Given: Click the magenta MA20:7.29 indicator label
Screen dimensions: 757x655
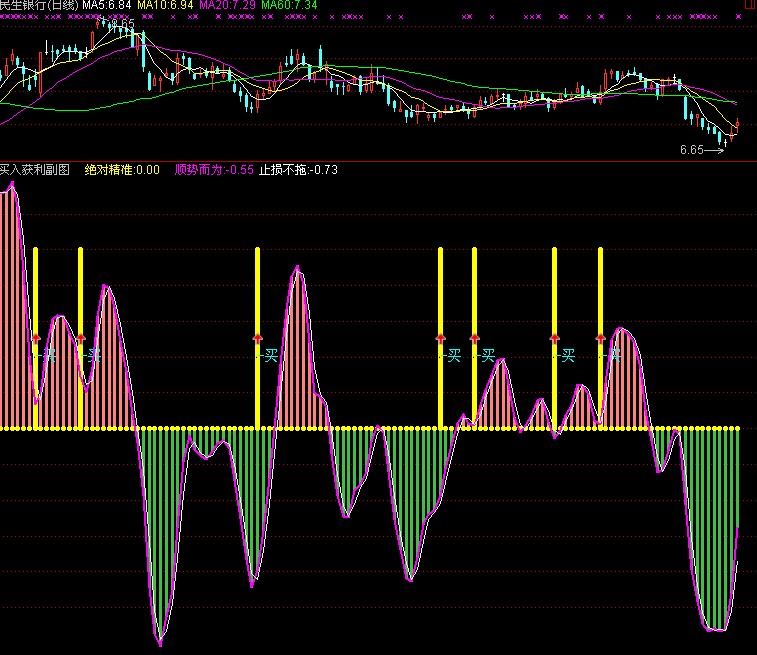Looking at the screenshot, I should point(228,6).
